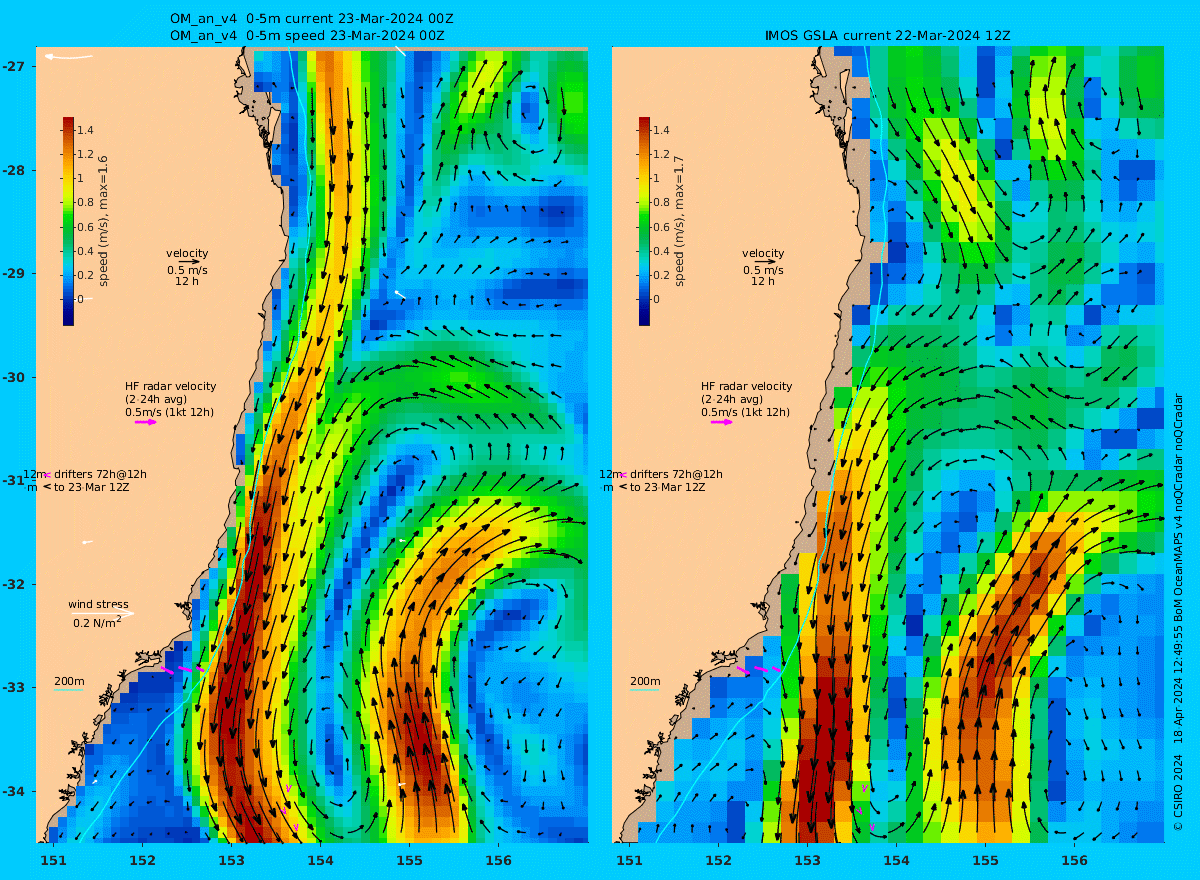Viewport: 1200px width, 880px height.
Task: Click 'wind stress' legend text
Action: point(98,604)
